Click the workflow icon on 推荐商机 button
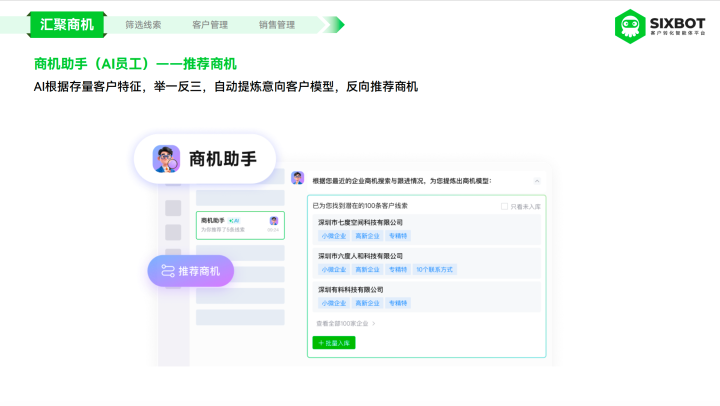Screen dimensions: 720x406 coord(168,271)
